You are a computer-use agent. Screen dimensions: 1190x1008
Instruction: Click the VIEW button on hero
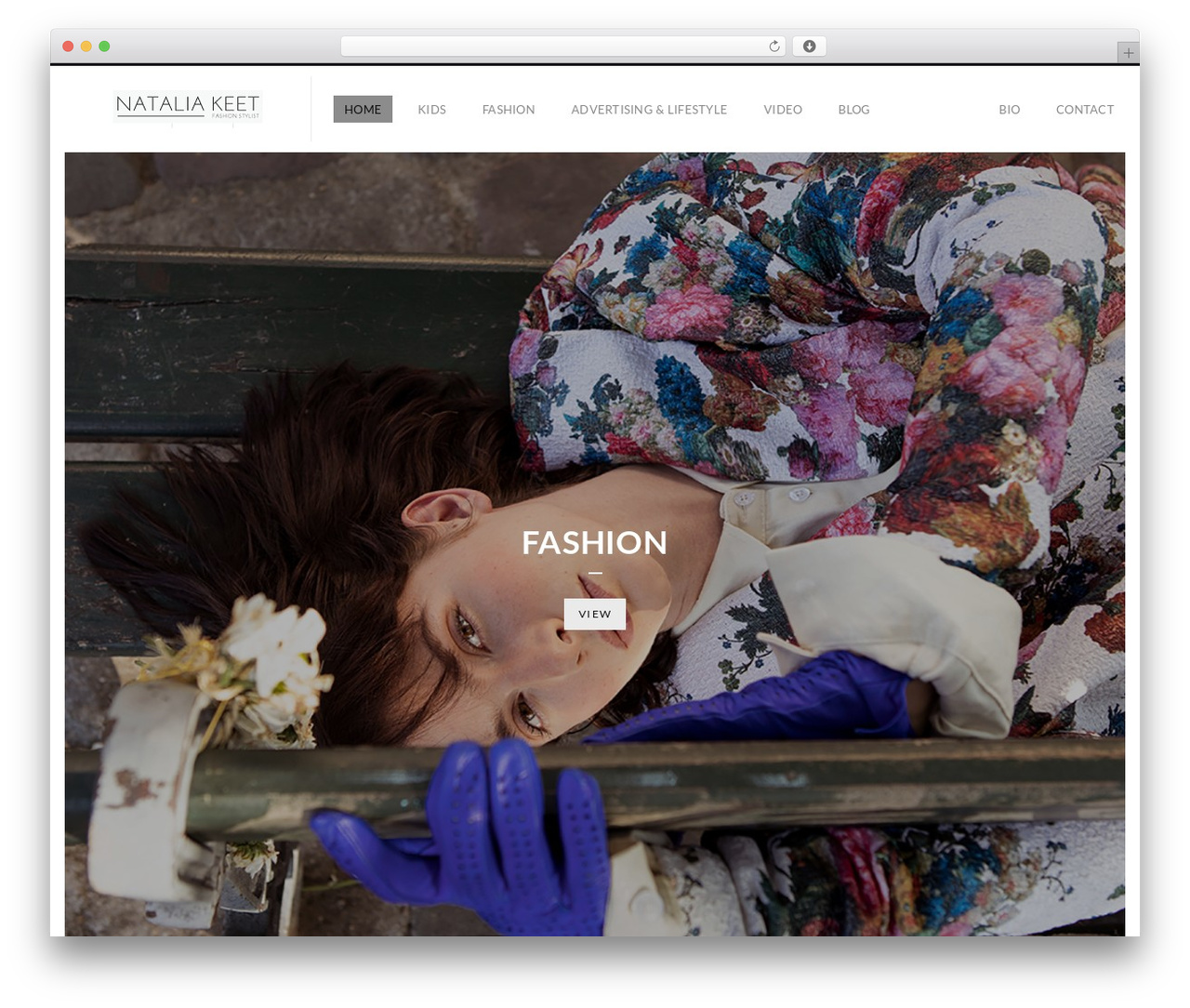pos(595,614)
